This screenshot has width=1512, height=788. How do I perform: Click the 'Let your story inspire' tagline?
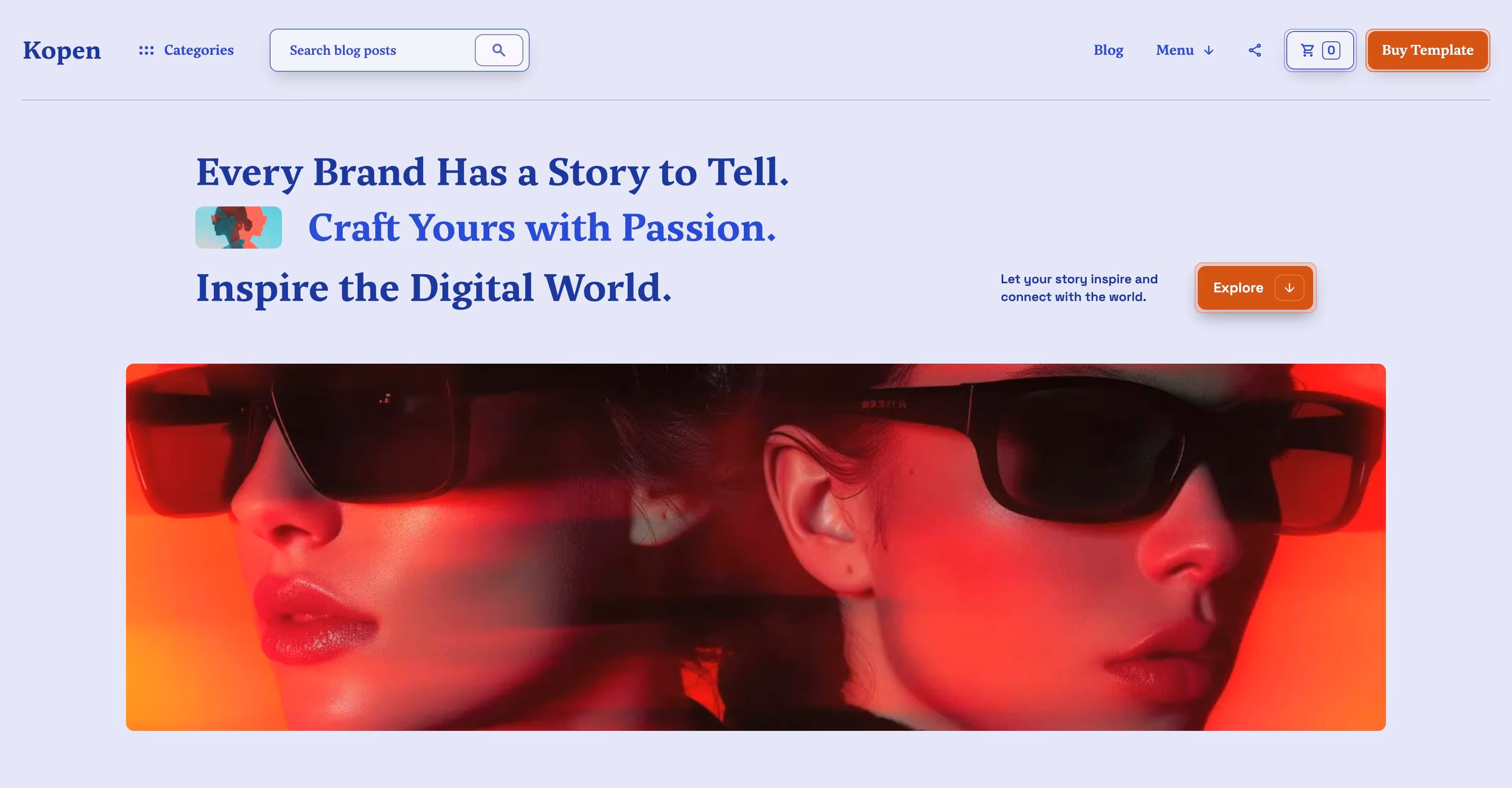pos(1079,288)
